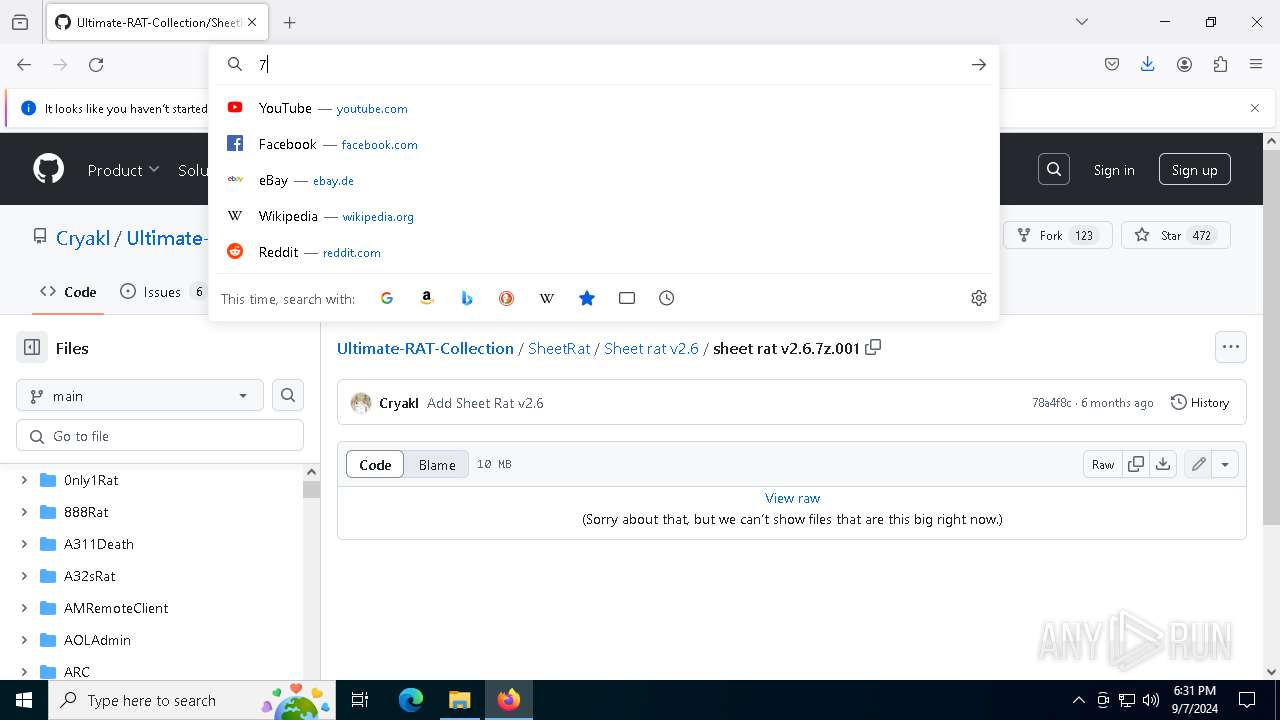Switch to the Blame view toggle

[x=437, y=465]
